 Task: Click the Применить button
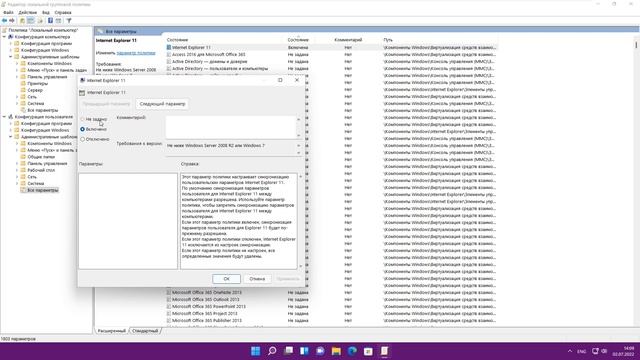[x=288, y=279]
